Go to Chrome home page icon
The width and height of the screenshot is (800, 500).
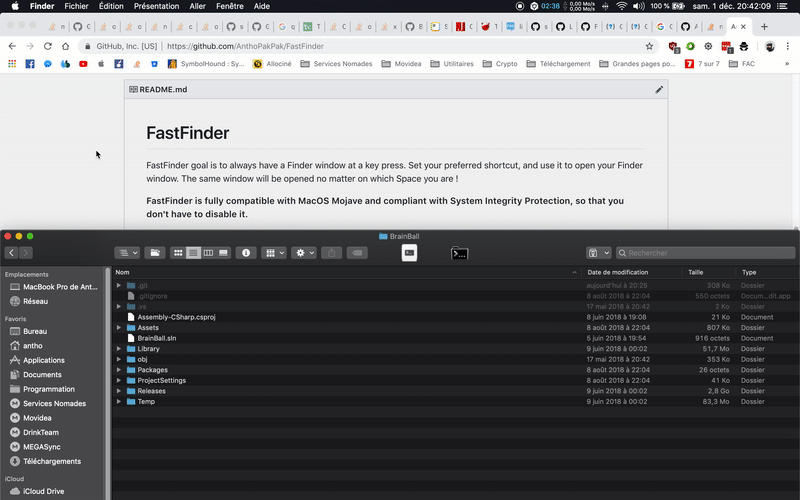pyautogui.click(x=65, y=46)
